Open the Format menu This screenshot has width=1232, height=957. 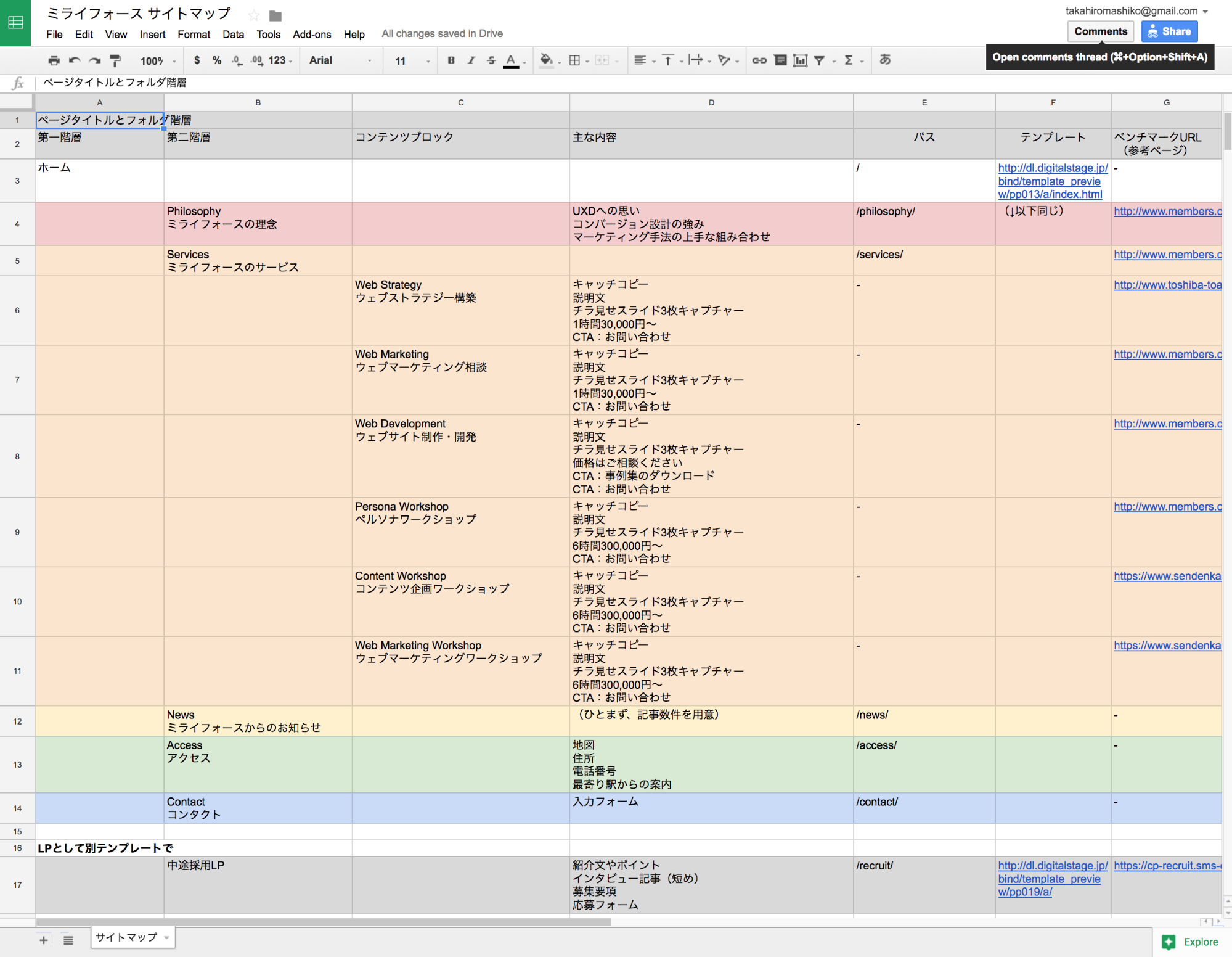point(194,35)
